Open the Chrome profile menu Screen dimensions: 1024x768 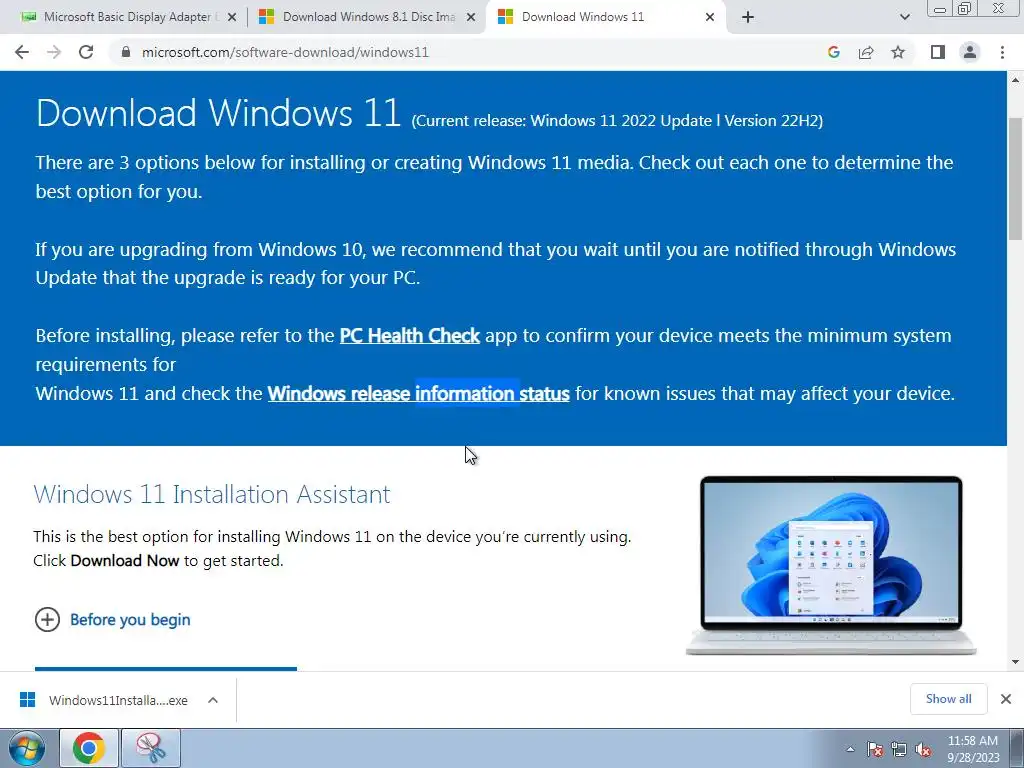(x=970, y=52)
